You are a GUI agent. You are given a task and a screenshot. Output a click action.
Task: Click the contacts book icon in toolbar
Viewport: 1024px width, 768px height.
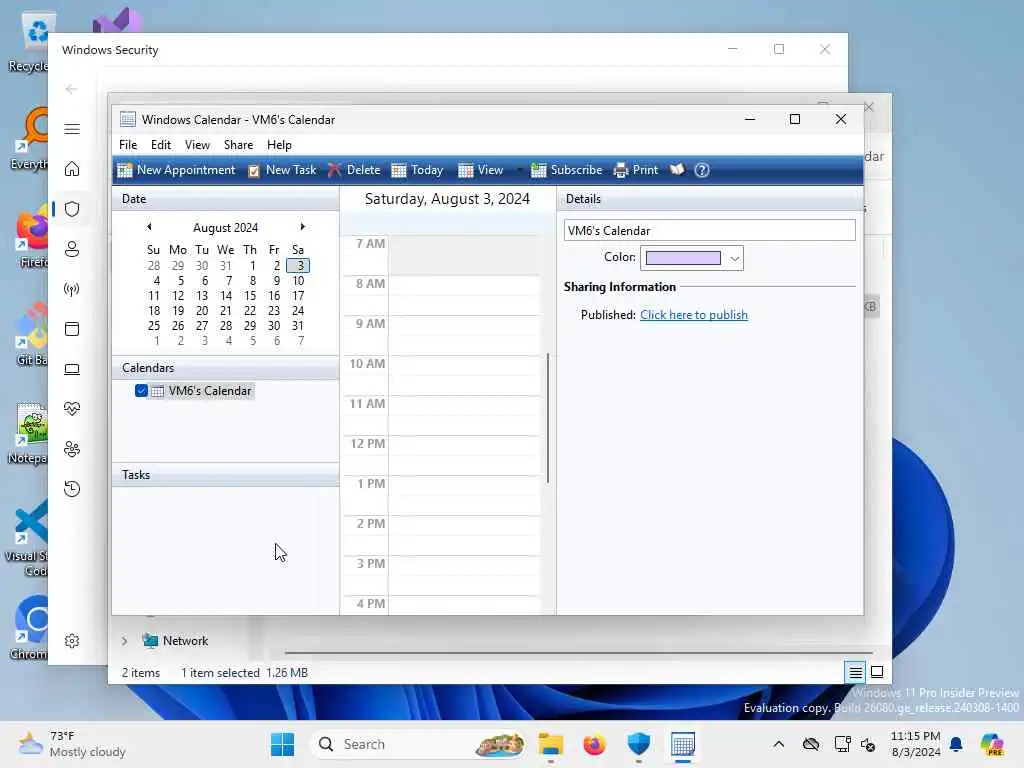coord(677,170)
